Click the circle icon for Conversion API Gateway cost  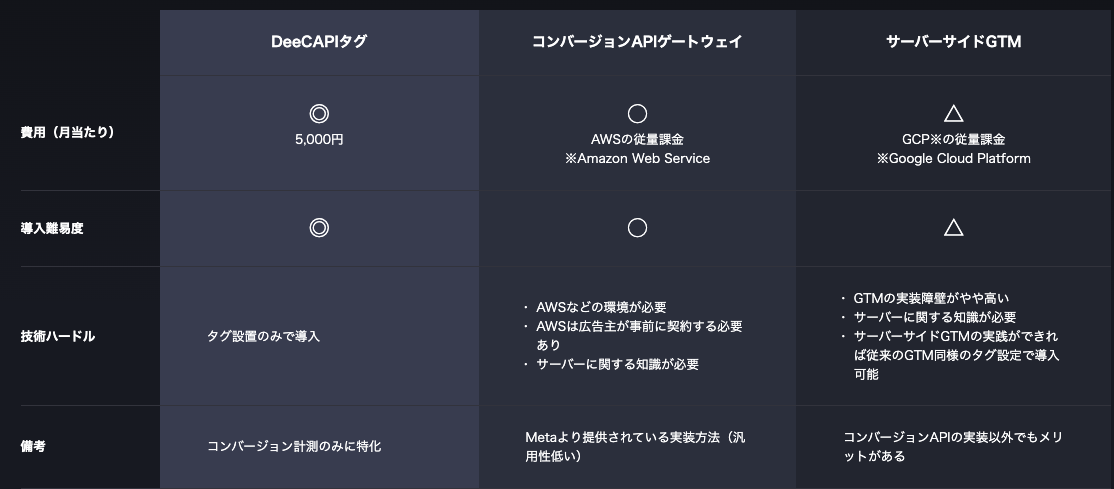[x=637, y=114]
